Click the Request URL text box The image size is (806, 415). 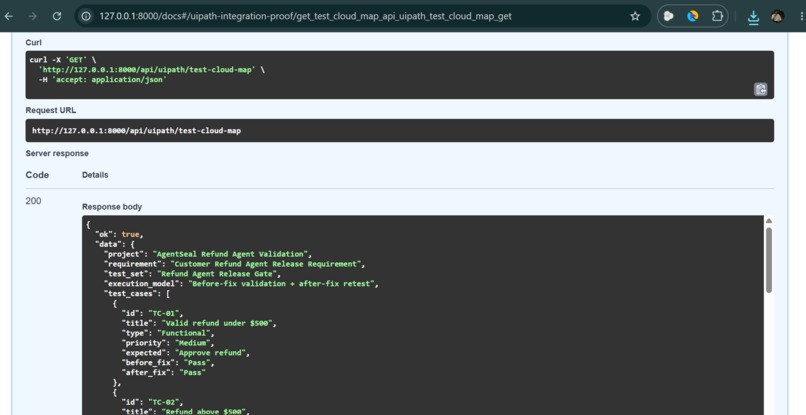(x=399, y=131)
